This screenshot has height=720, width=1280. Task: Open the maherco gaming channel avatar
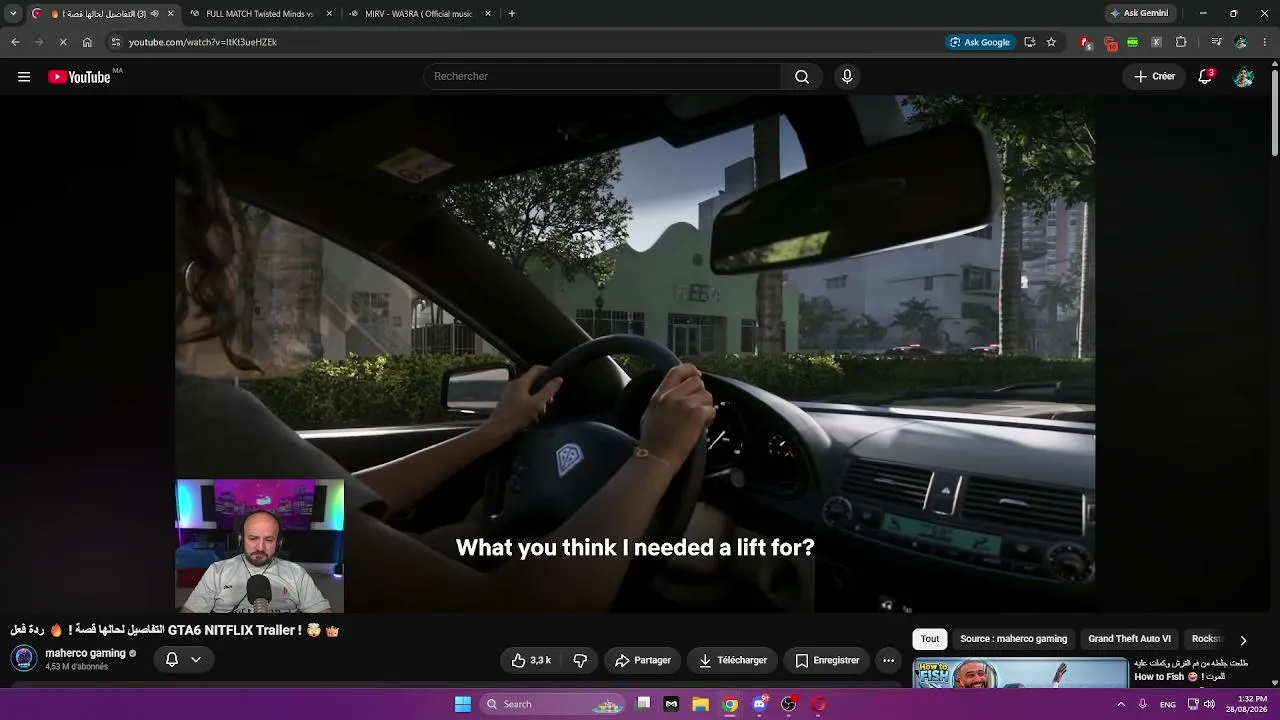(25, 659)
